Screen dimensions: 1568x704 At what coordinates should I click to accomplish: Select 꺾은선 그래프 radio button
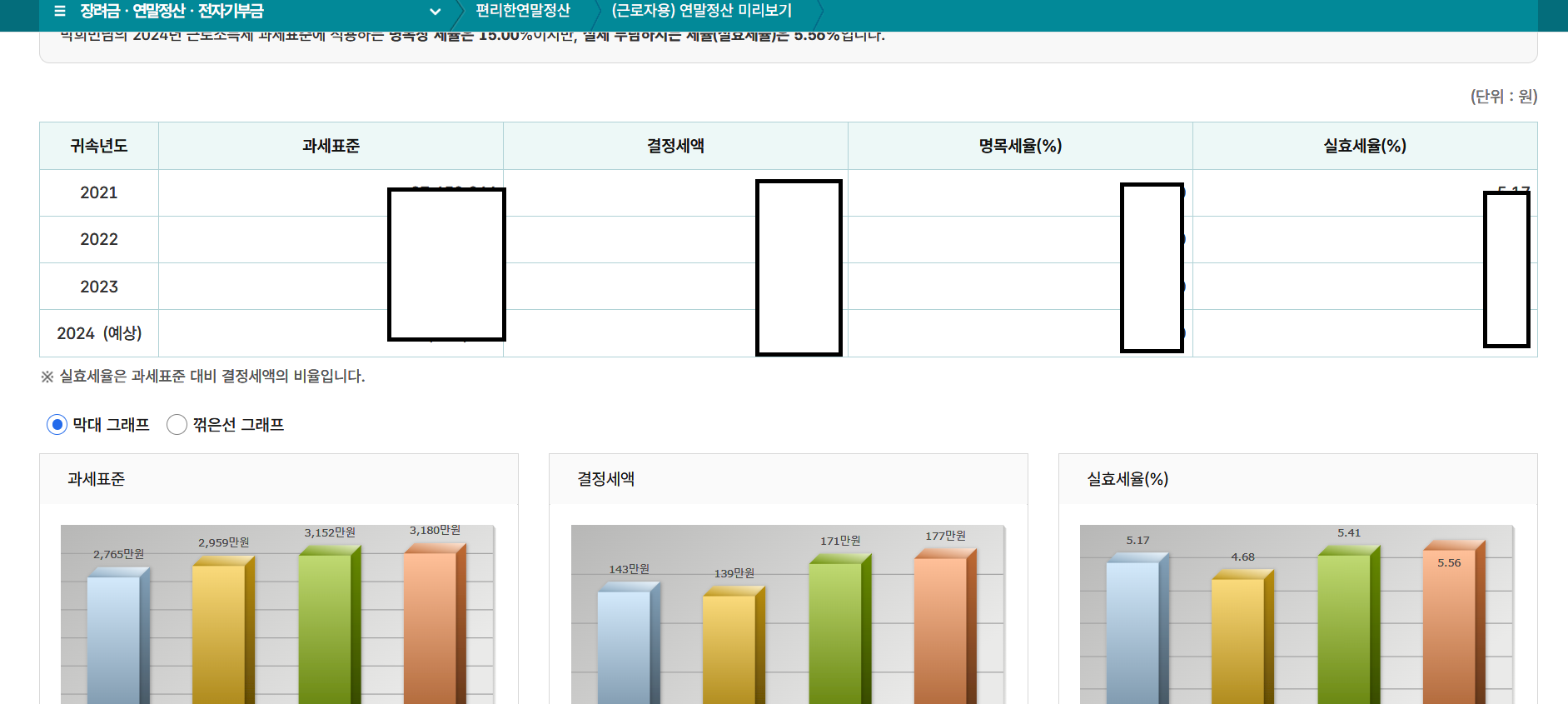pyautogui.click(x=177, y=425)
